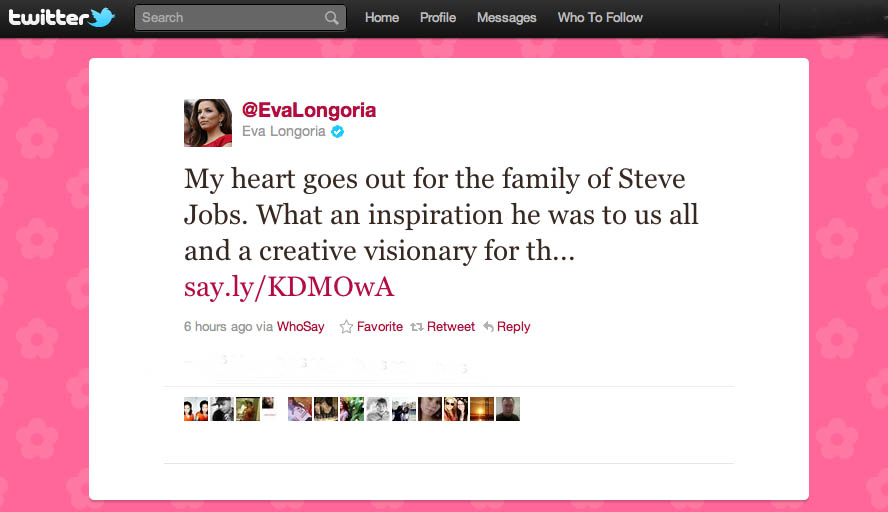Screen dimensions: 888x512
Task: Open the Who To Follow page
Action: 600,18
